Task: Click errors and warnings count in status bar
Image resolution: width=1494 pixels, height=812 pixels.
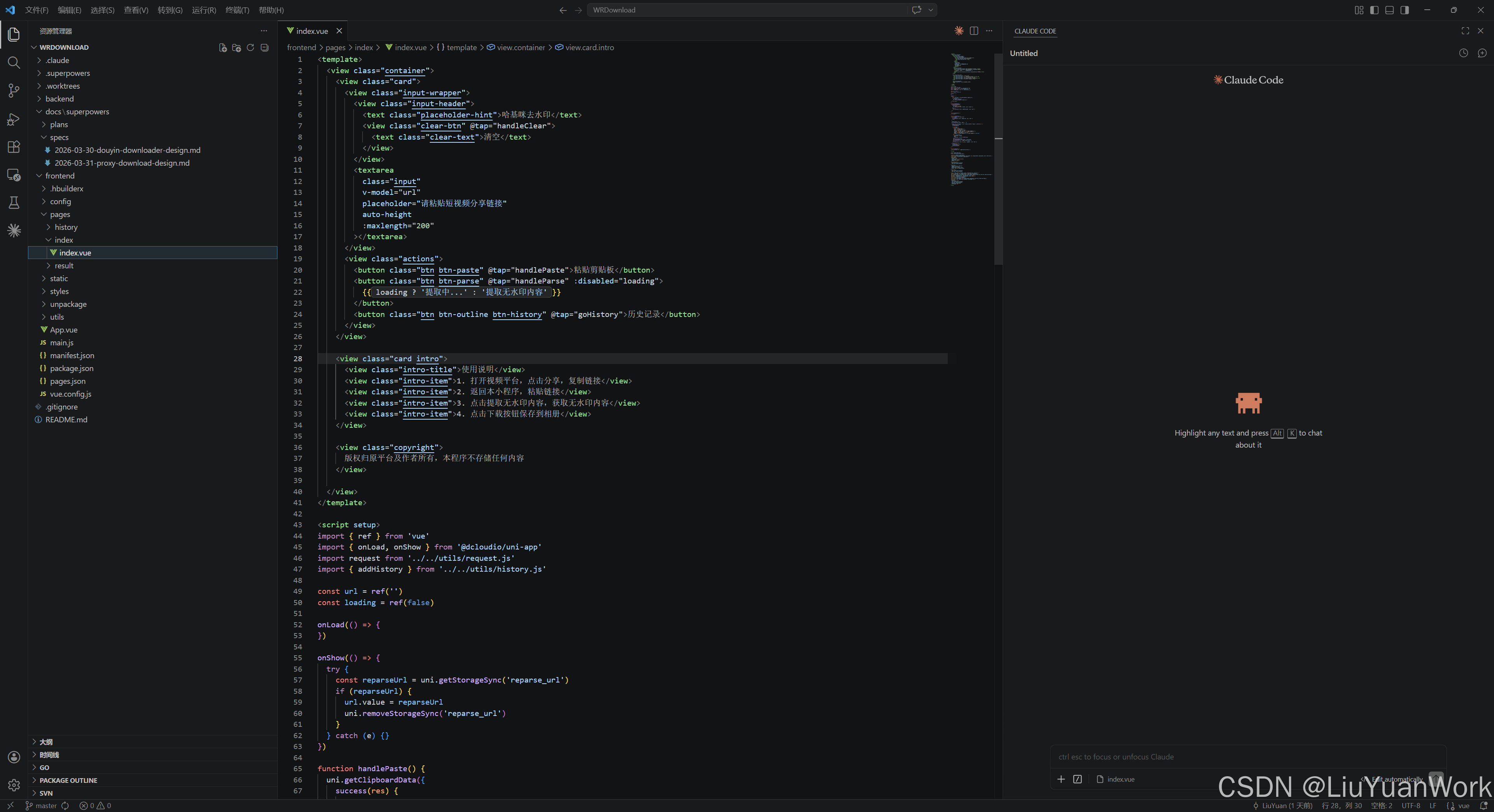Action: coord(95,806)
